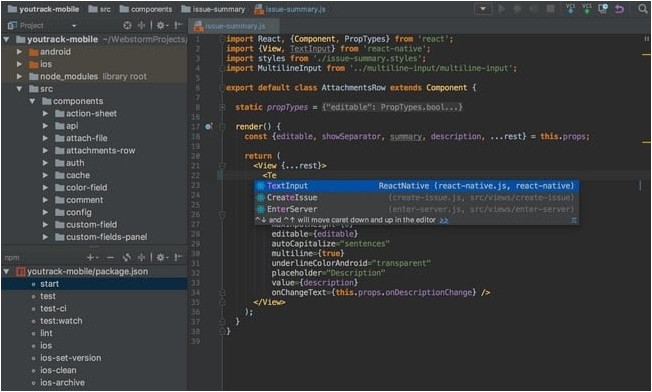Expand the node_modules folder arrow

tap(19, 76)
